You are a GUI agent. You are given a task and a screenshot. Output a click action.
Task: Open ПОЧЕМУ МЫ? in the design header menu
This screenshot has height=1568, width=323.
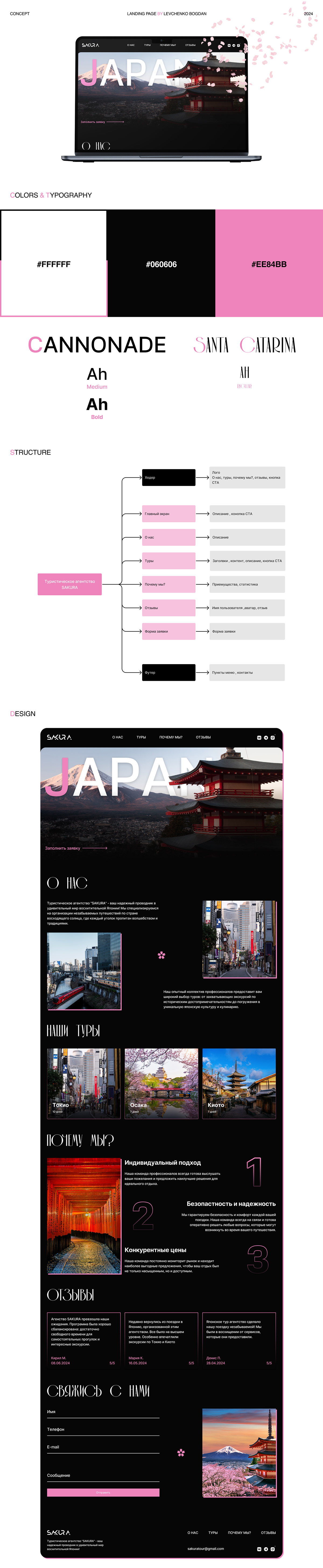[x=171, y=737]
